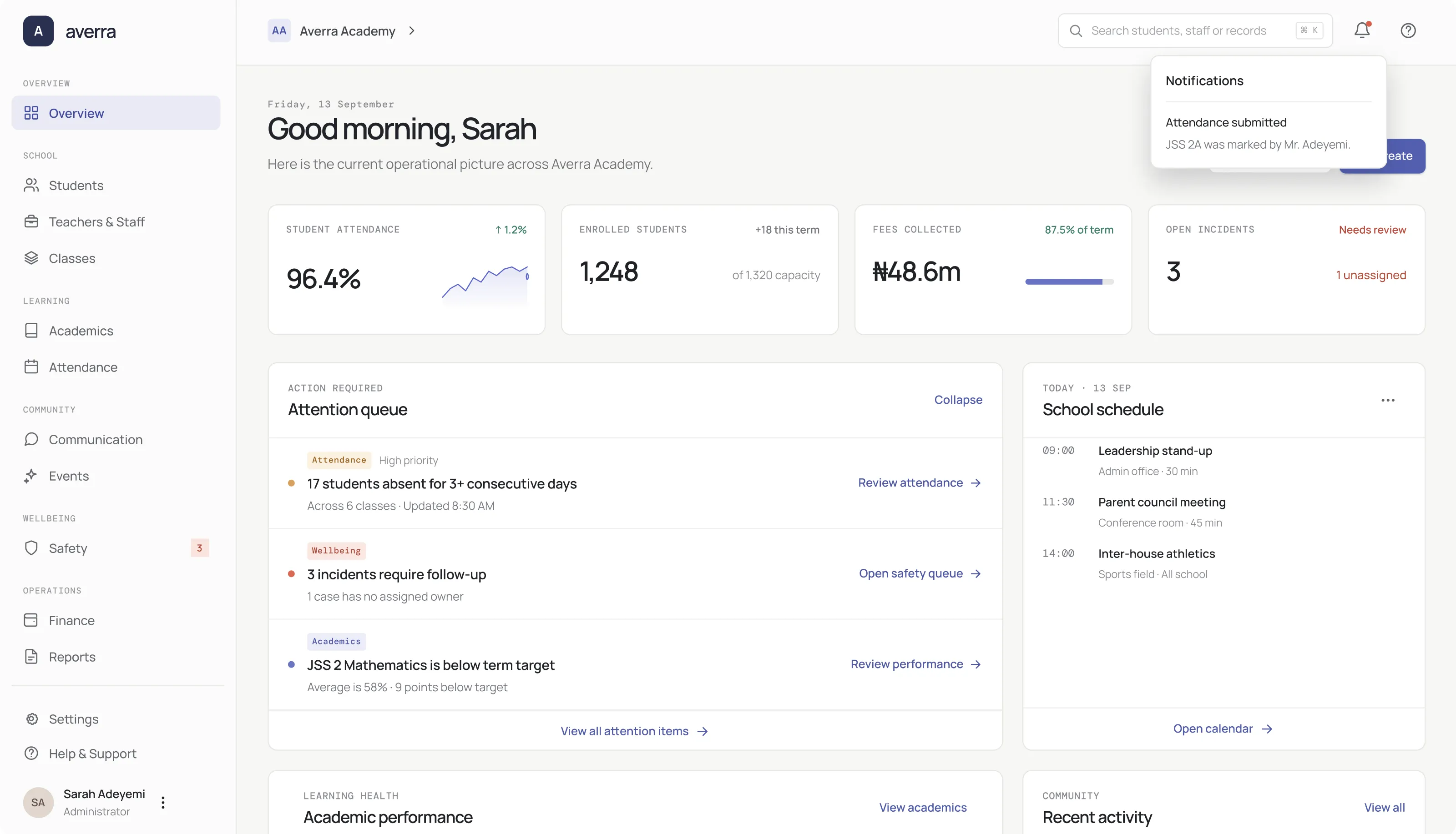
Task: Click the Finance card icon
Action: pos(31,620)
